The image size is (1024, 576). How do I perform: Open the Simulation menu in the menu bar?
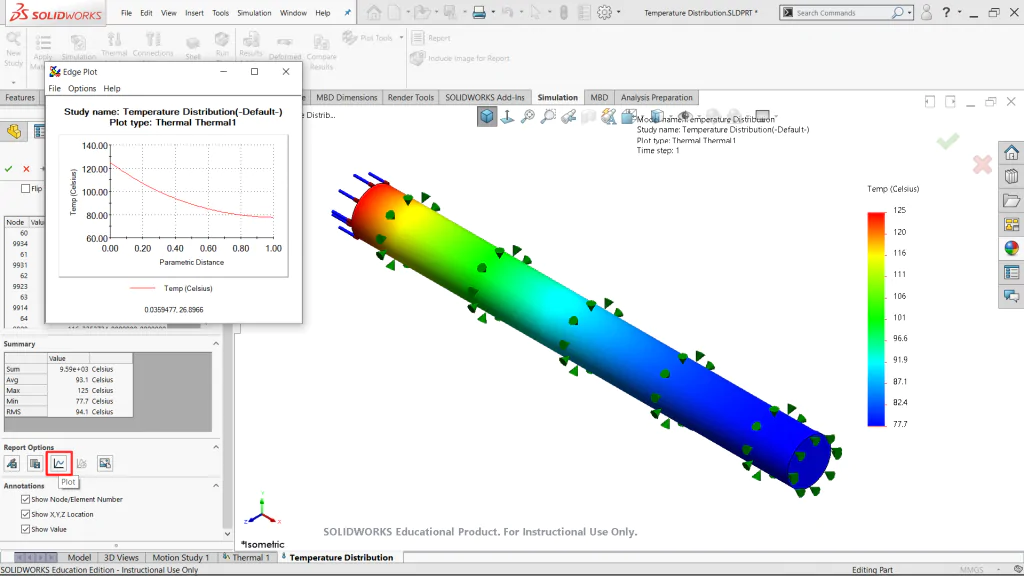(254, 12)
